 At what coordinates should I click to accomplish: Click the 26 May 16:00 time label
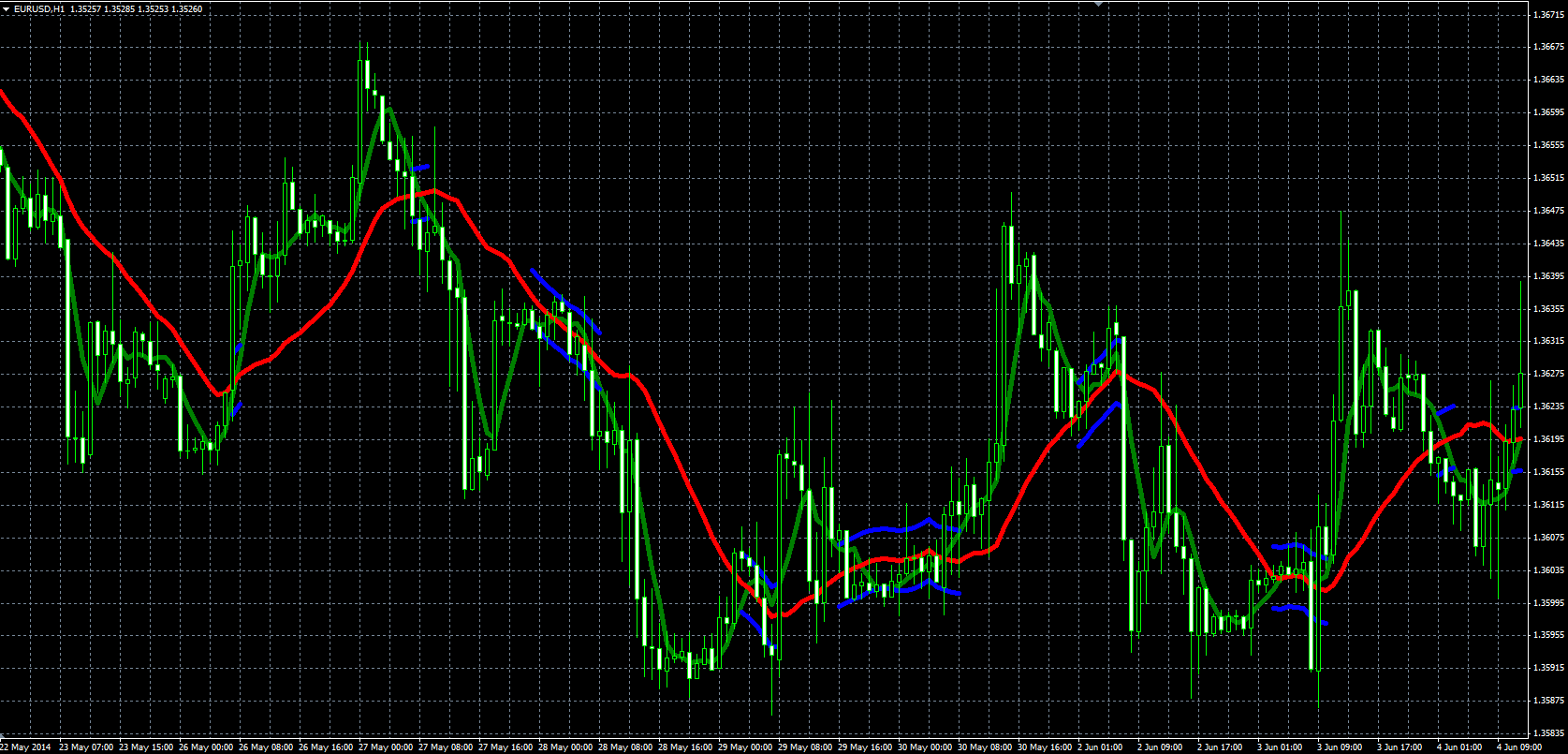(x=326, y=747)
